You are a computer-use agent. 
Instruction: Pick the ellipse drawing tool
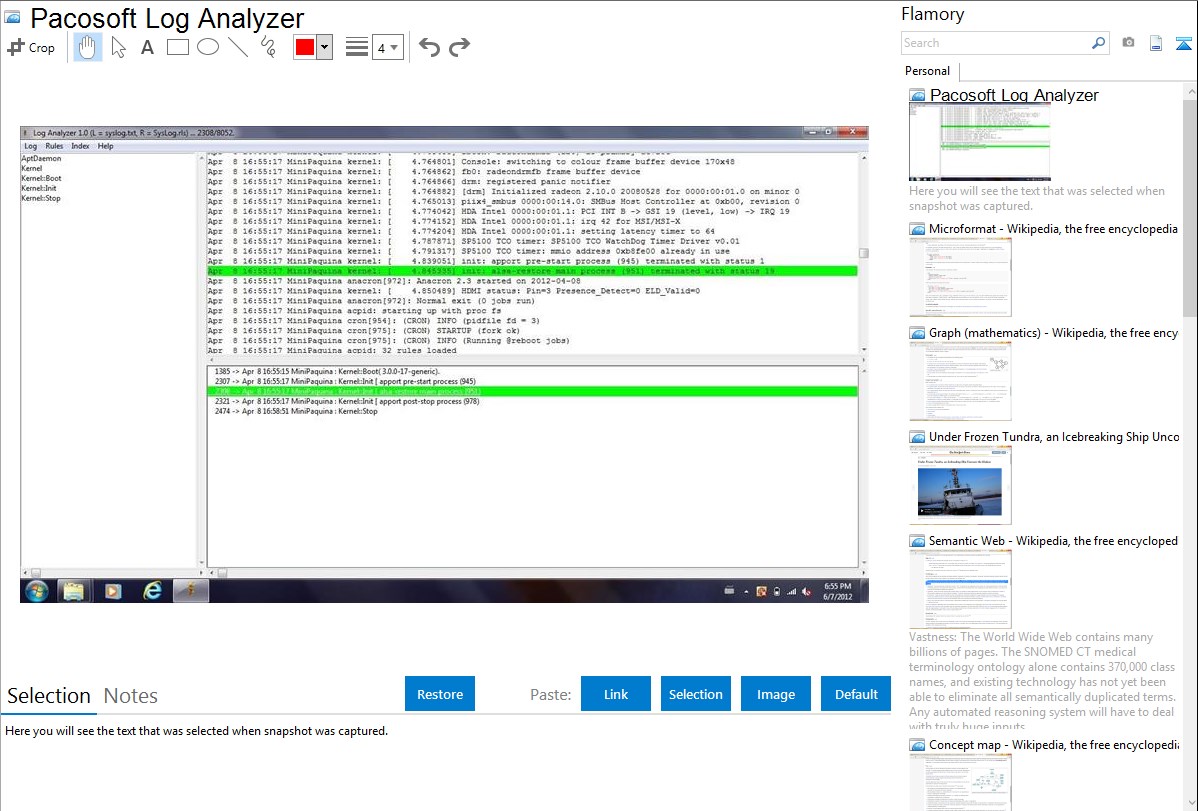pos(208,47)
